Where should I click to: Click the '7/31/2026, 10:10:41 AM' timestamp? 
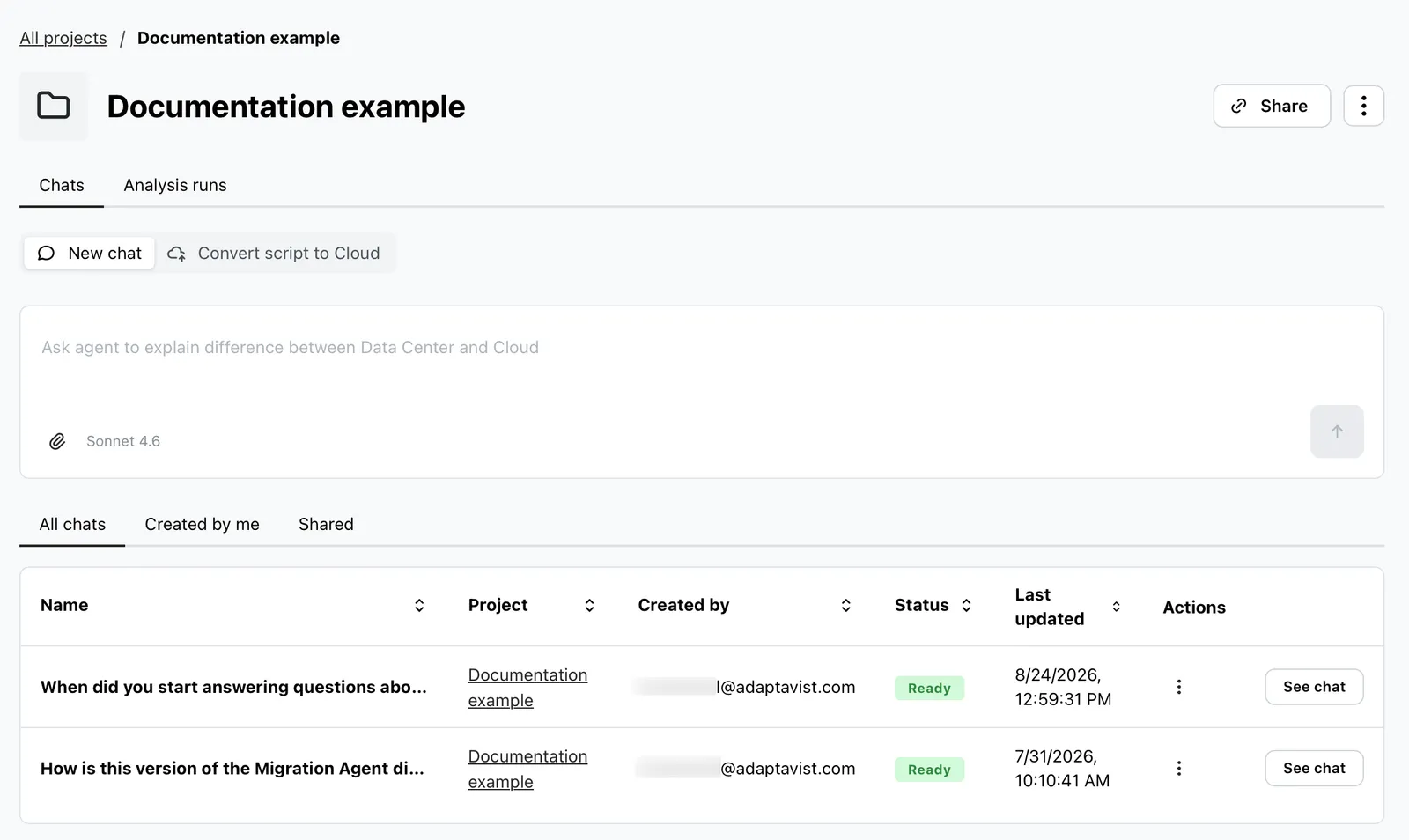point(1062,769)
